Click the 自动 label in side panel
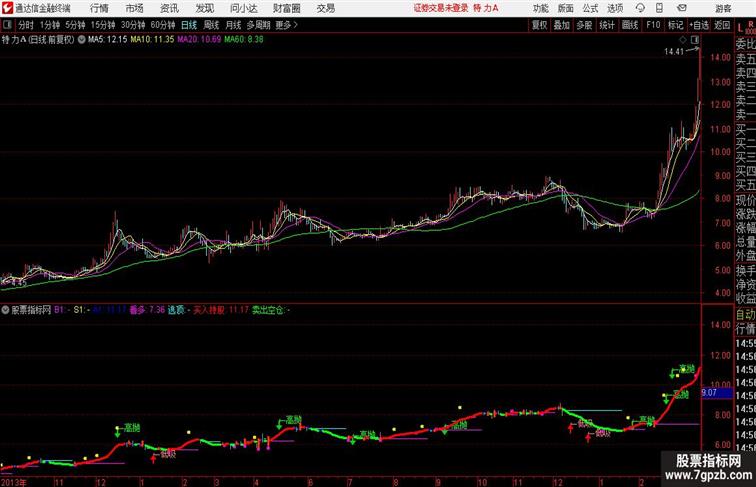 [x=745, y=315]
